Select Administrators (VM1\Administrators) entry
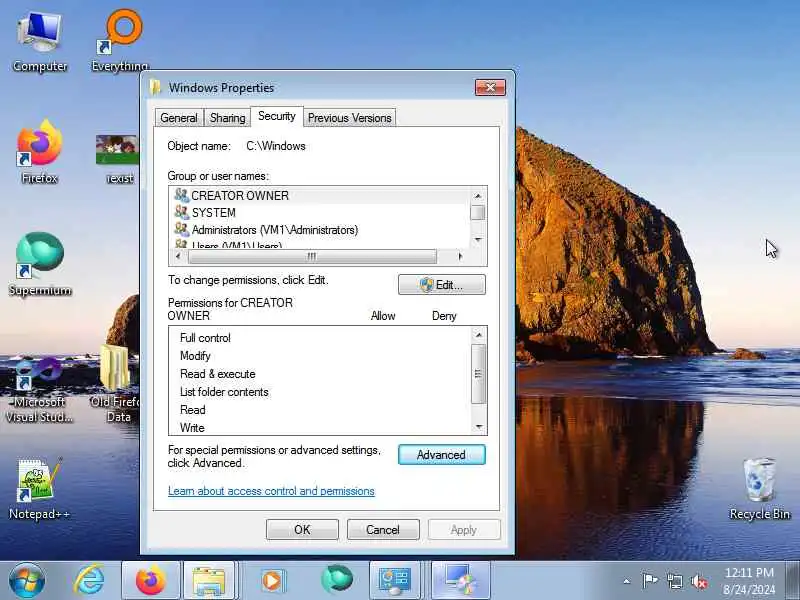Image resolution: width=800 pixels, height=600 pixels. click(319, 230)
